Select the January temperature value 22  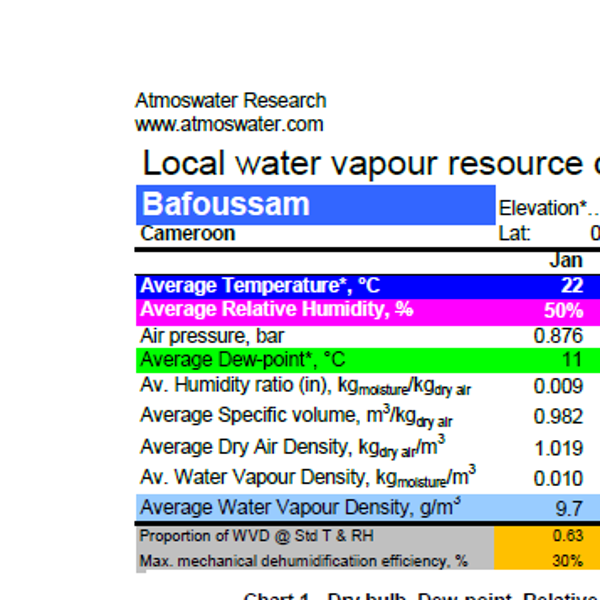572,285
